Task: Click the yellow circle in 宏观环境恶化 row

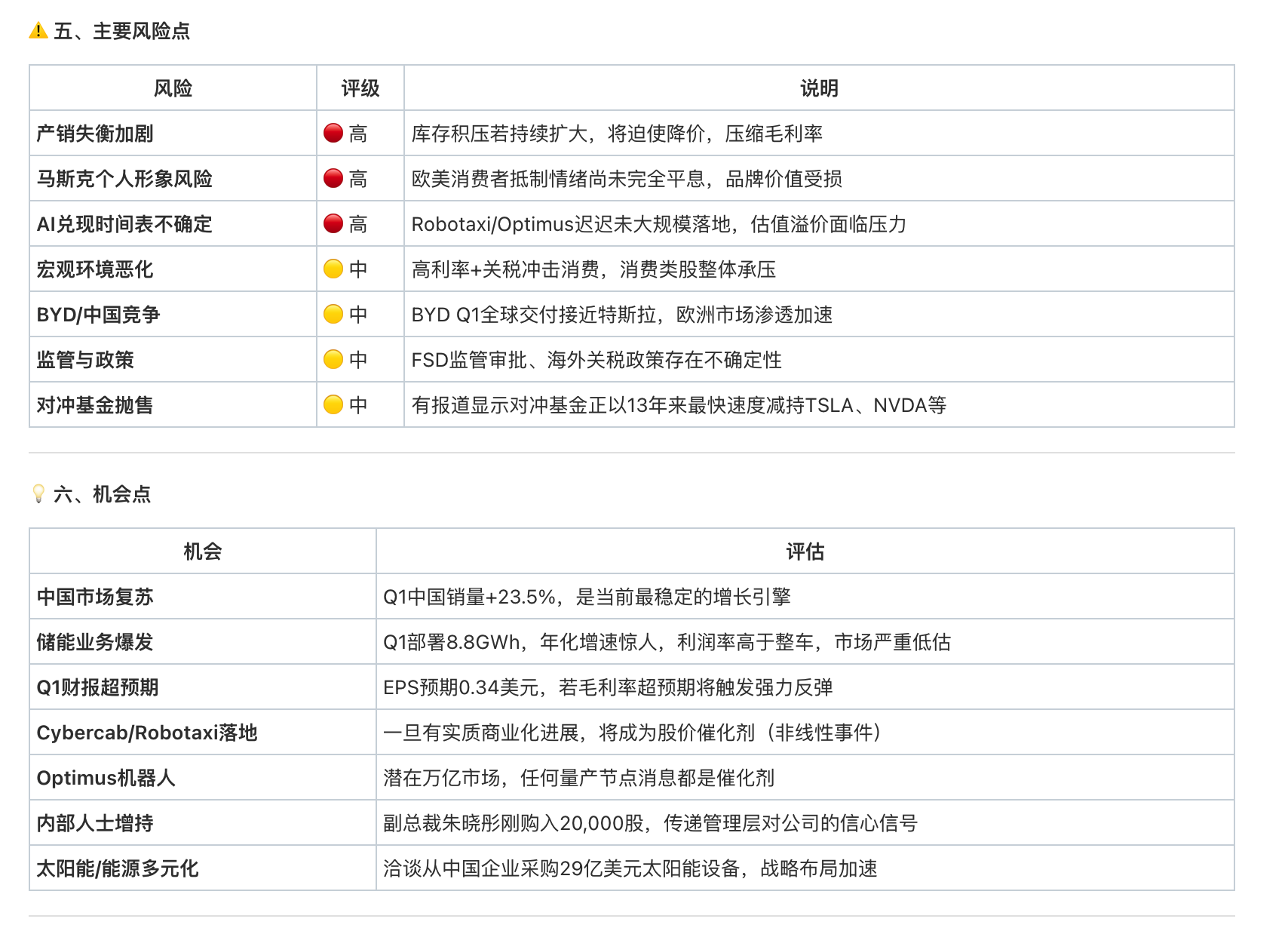Action: point(333,269)
